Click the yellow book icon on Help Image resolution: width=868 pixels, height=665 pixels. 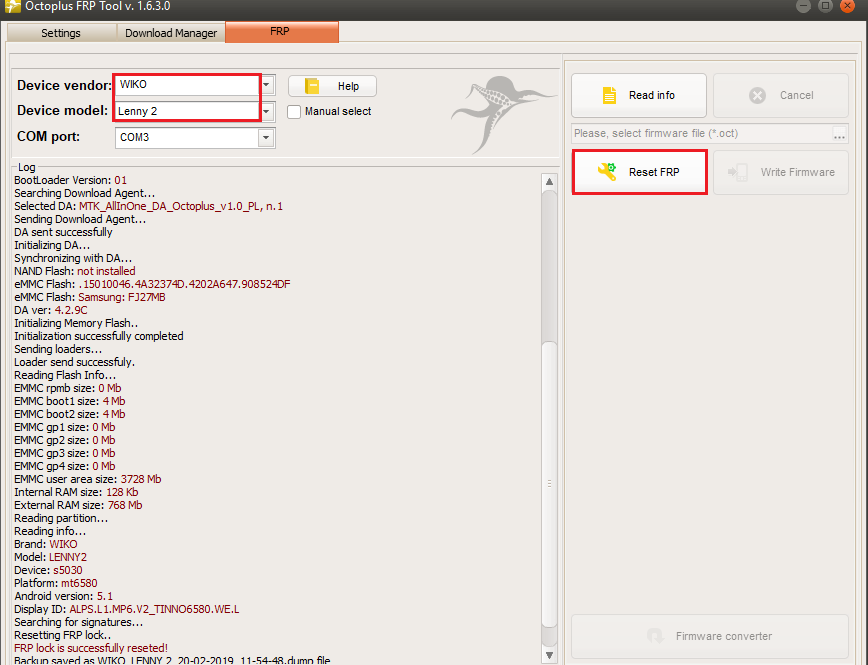coord(312,86)
